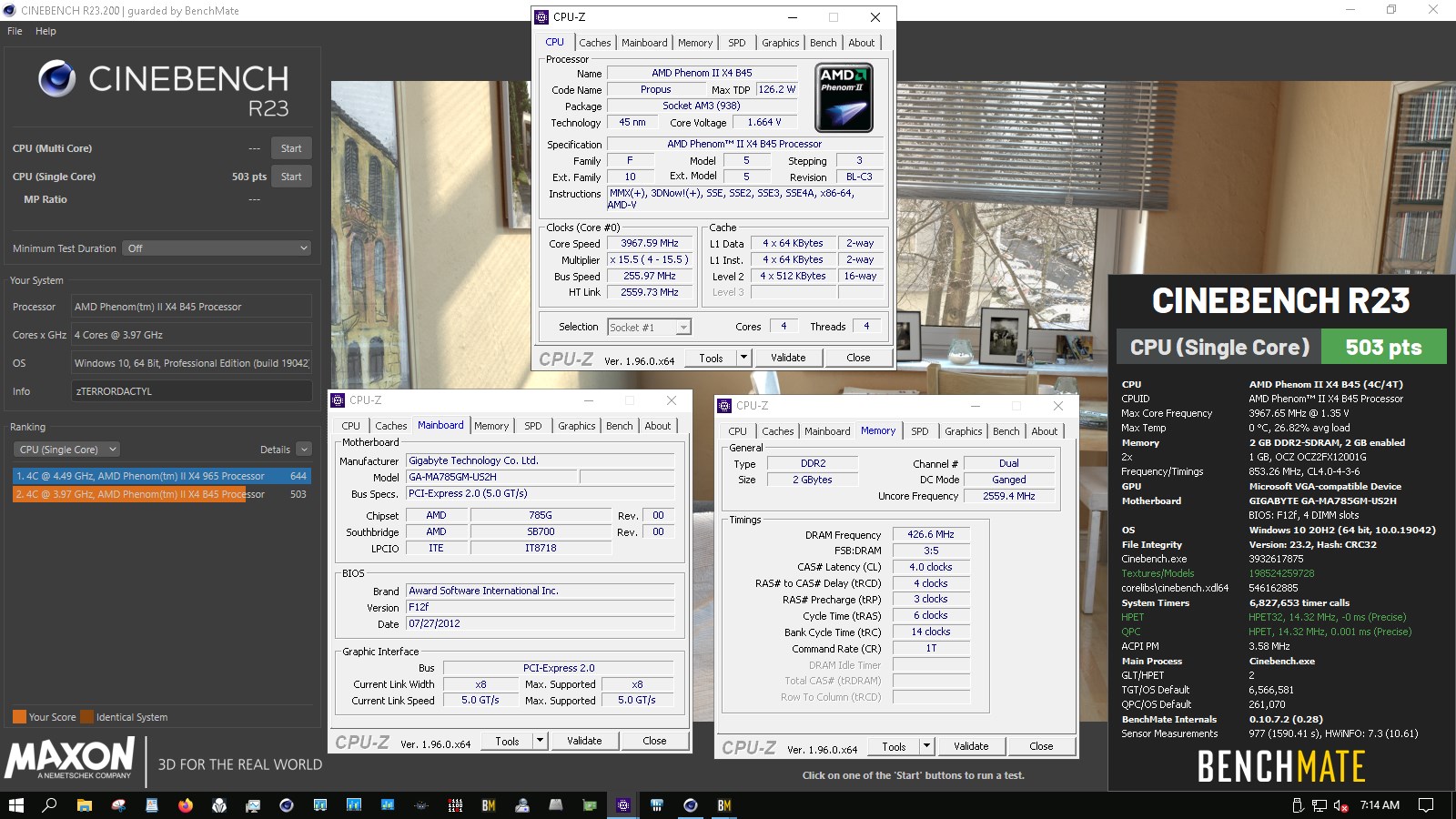Open the running Cinebench sphere taskbar icon beside last BM
The image size is (1456, 819).
[691, 805]
